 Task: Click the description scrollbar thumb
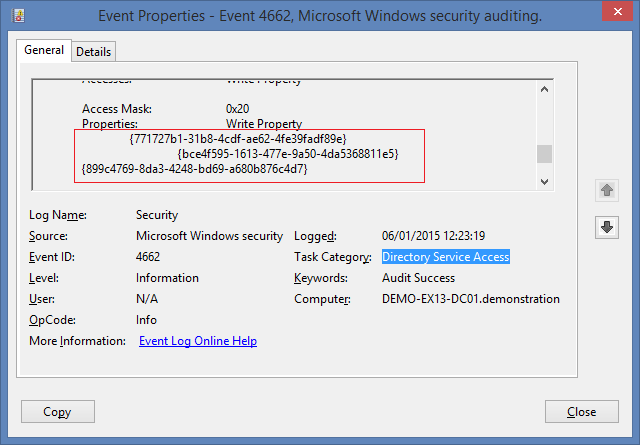(x=544, y=153)
